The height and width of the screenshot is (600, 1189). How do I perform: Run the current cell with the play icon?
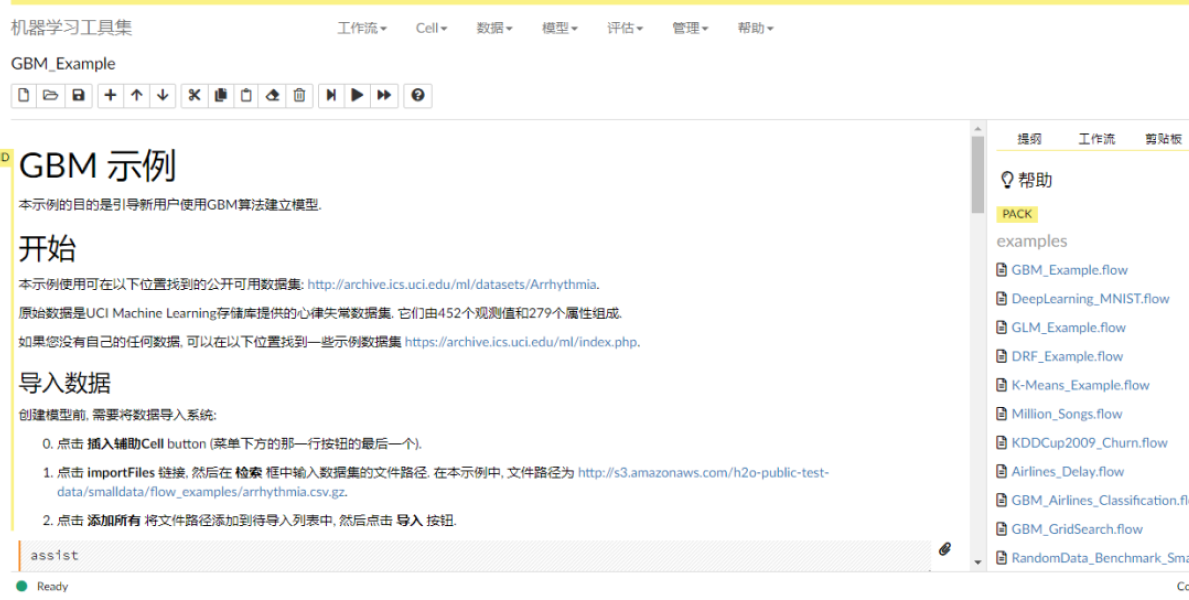[357, 96]
